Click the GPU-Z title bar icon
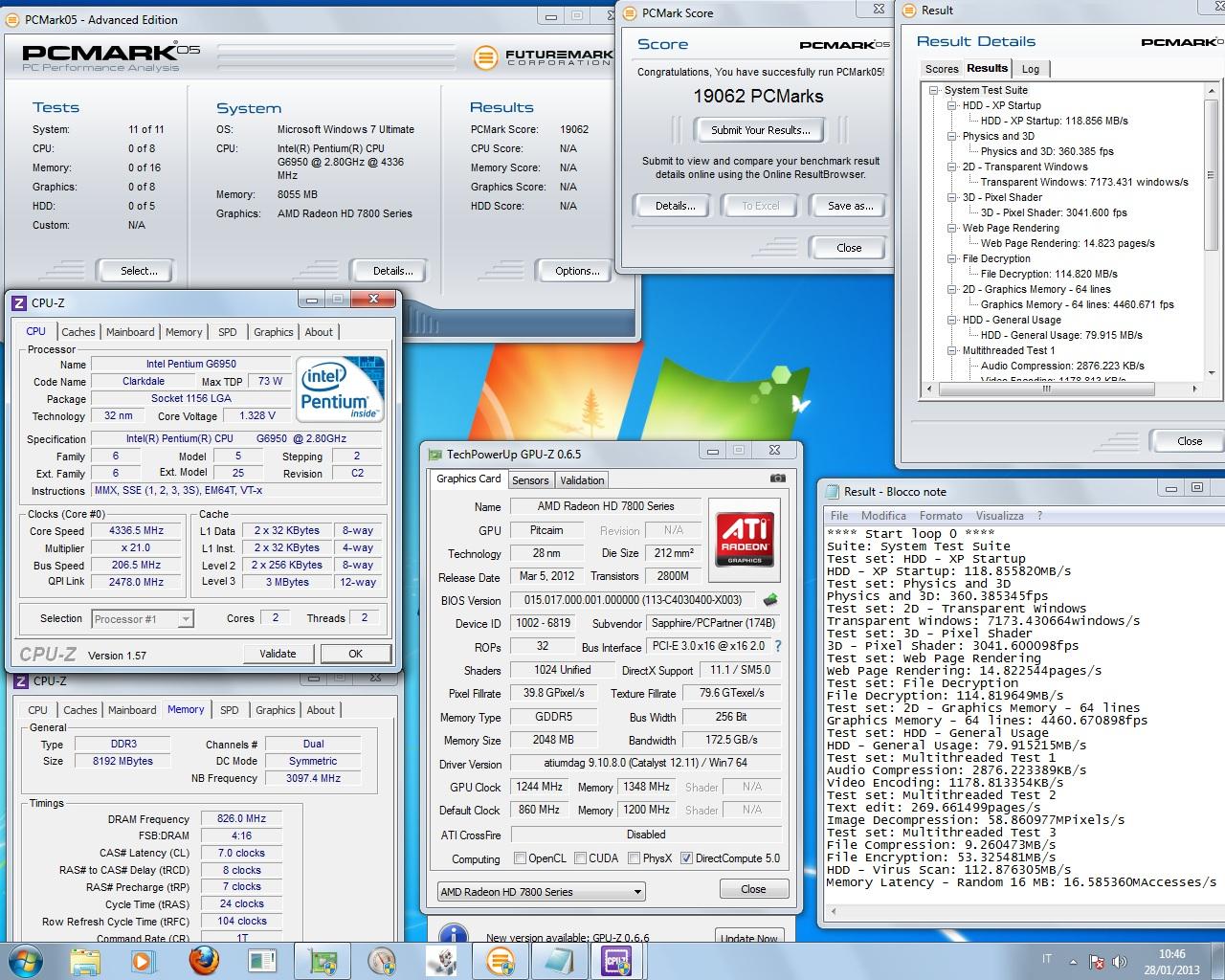The height and width of the screenshot is (980, 1225). click(x=434, y=454)
